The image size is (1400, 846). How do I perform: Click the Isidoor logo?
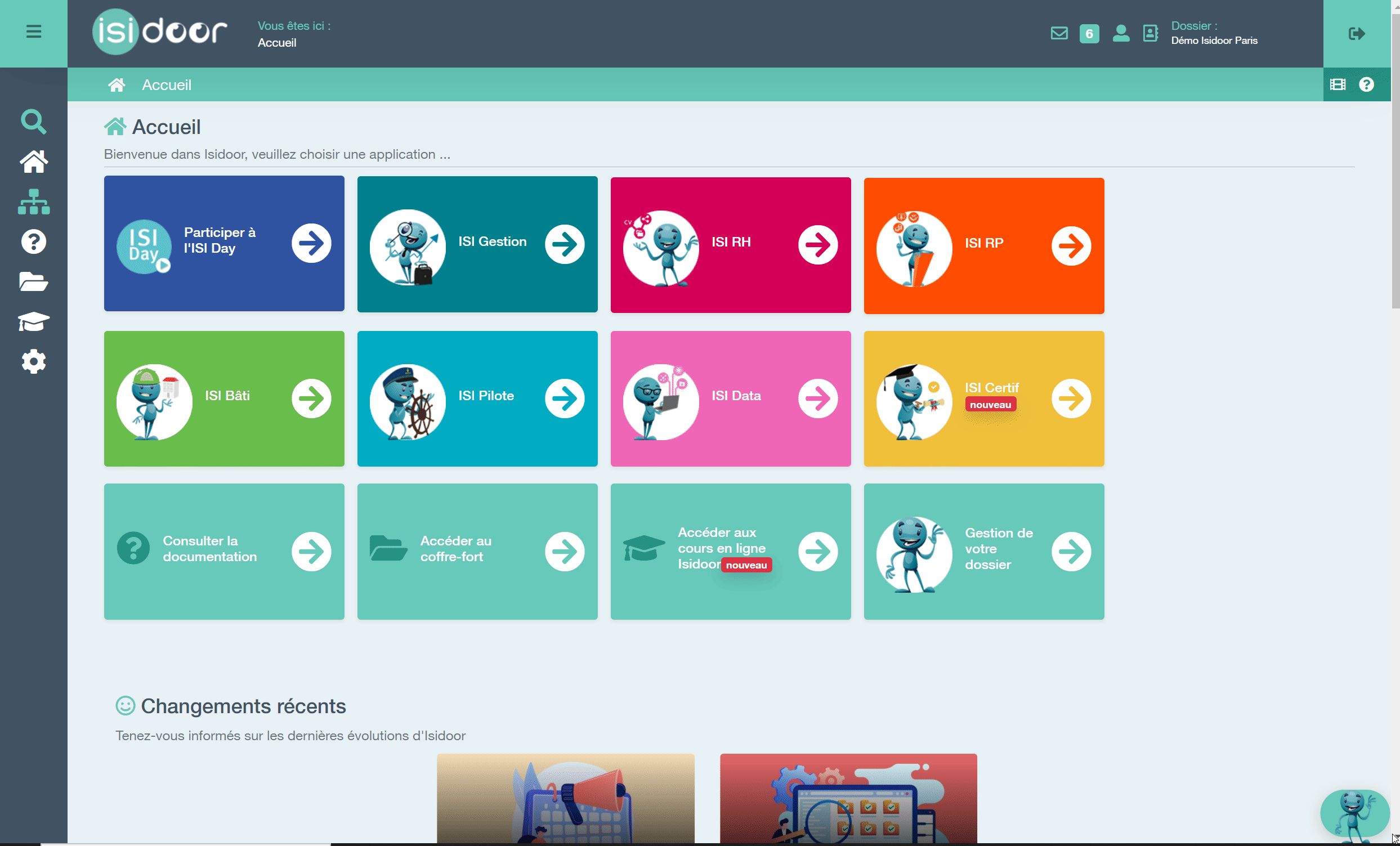point(160,32)
